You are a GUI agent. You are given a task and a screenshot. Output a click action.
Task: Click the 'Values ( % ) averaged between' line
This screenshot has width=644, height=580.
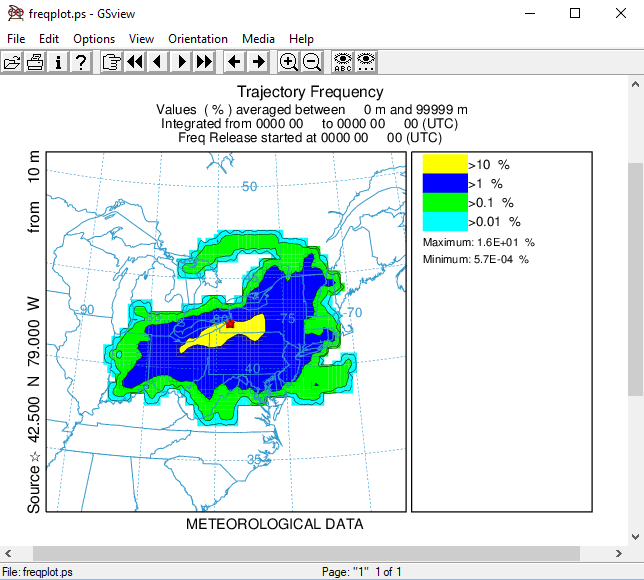(x=312, y=110)
